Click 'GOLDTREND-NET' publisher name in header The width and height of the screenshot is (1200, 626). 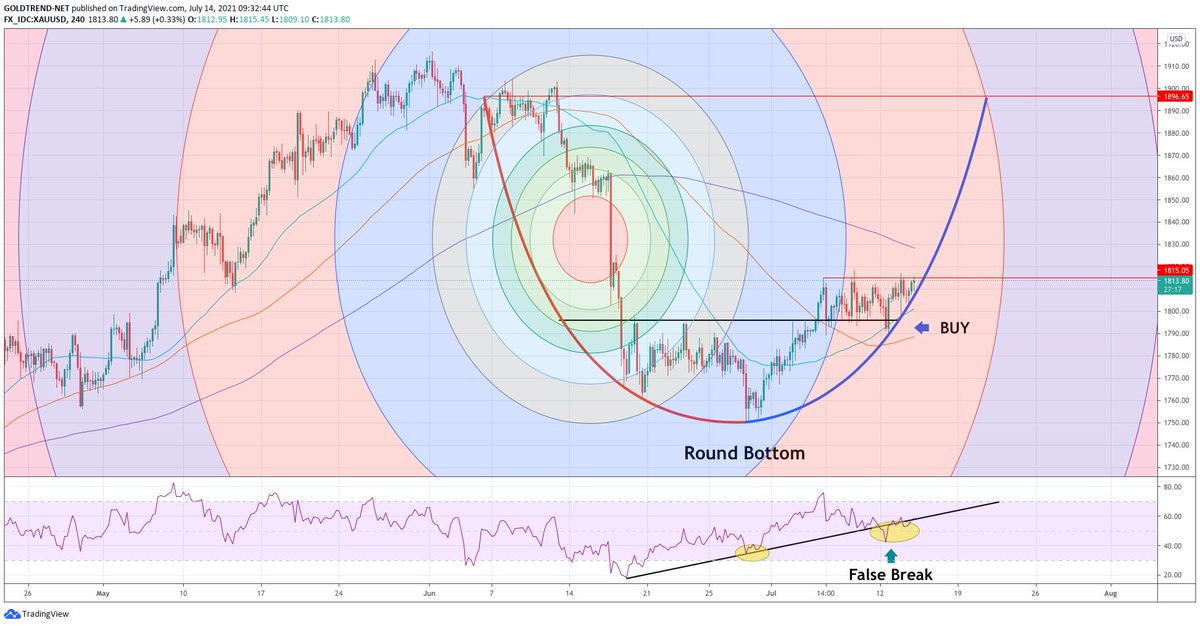click(x=37, y=6)
